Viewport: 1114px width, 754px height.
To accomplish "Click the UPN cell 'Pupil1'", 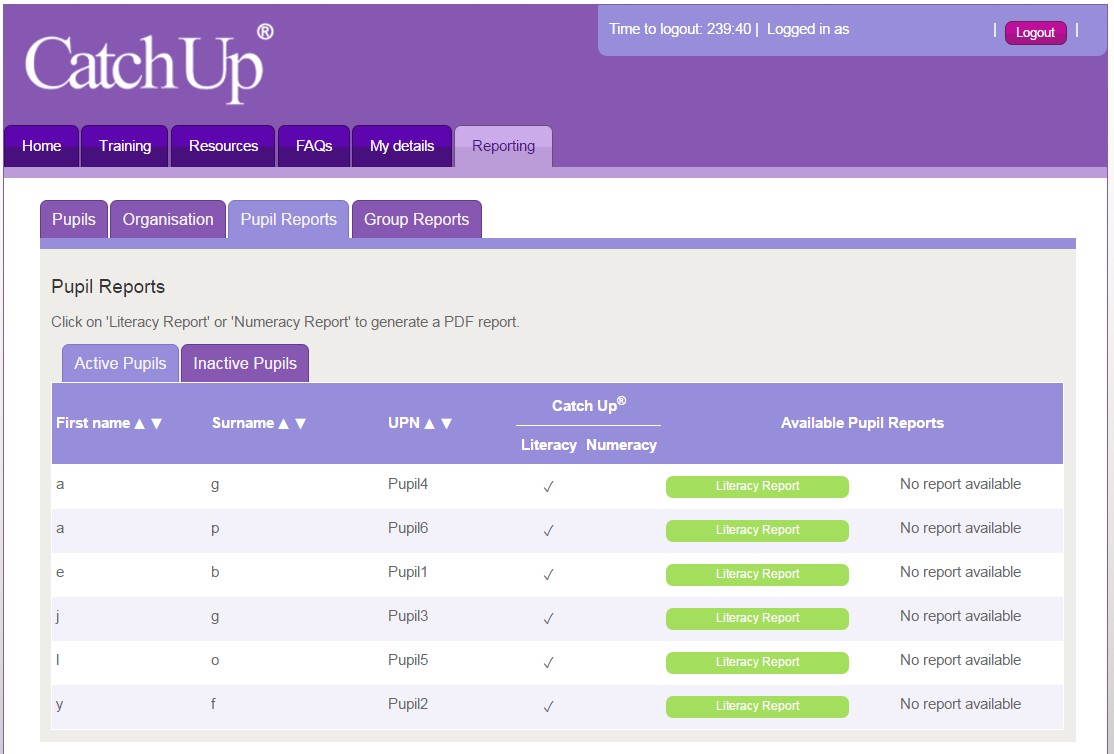I will pyautogui.click(x=408, y=572).
